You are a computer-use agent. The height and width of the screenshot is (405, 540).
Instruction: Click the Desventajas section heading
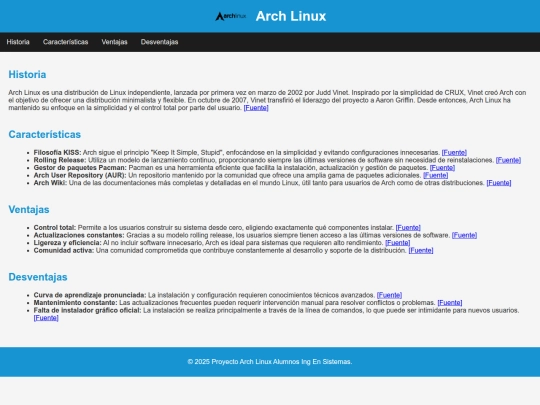click(x=38, y=277)
